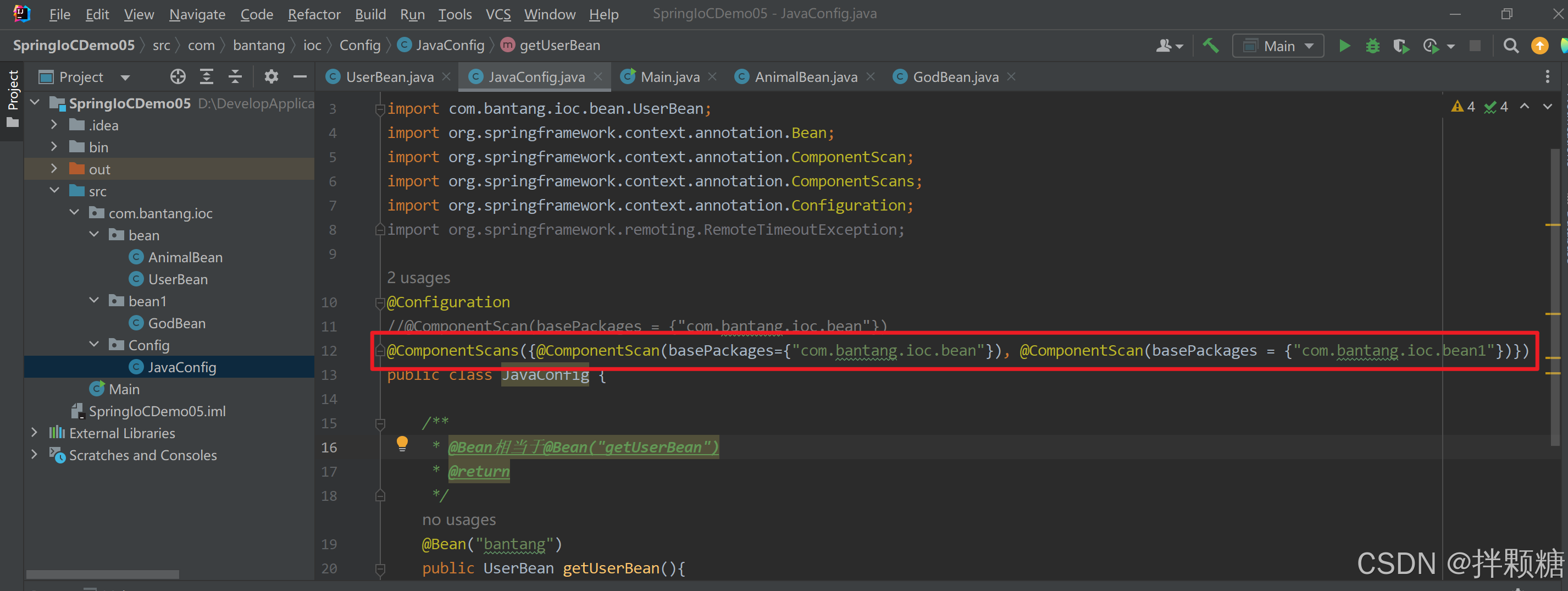Fold the Javadoc comment at line 15
Viewport: 1568px width, 591px height.
coord(380,424)
